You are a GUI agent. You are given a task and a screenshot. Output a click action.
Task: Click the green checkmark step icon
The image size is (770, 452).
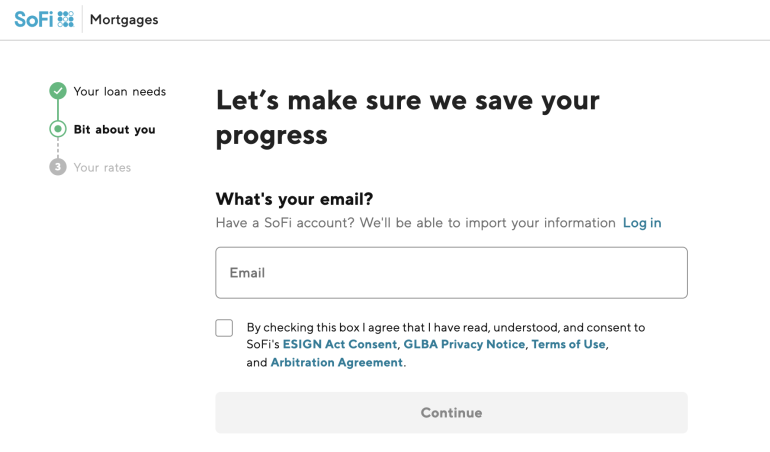coord(58,91)
